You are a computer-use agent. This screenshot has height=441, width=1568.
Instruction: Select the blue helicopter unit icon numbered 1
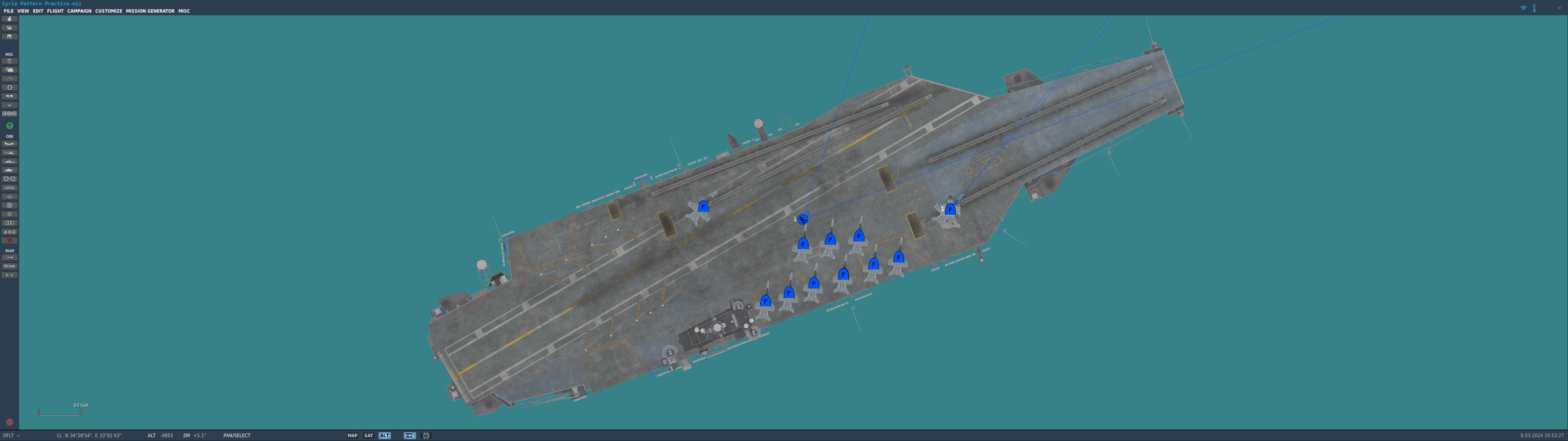tap(803, 219)
